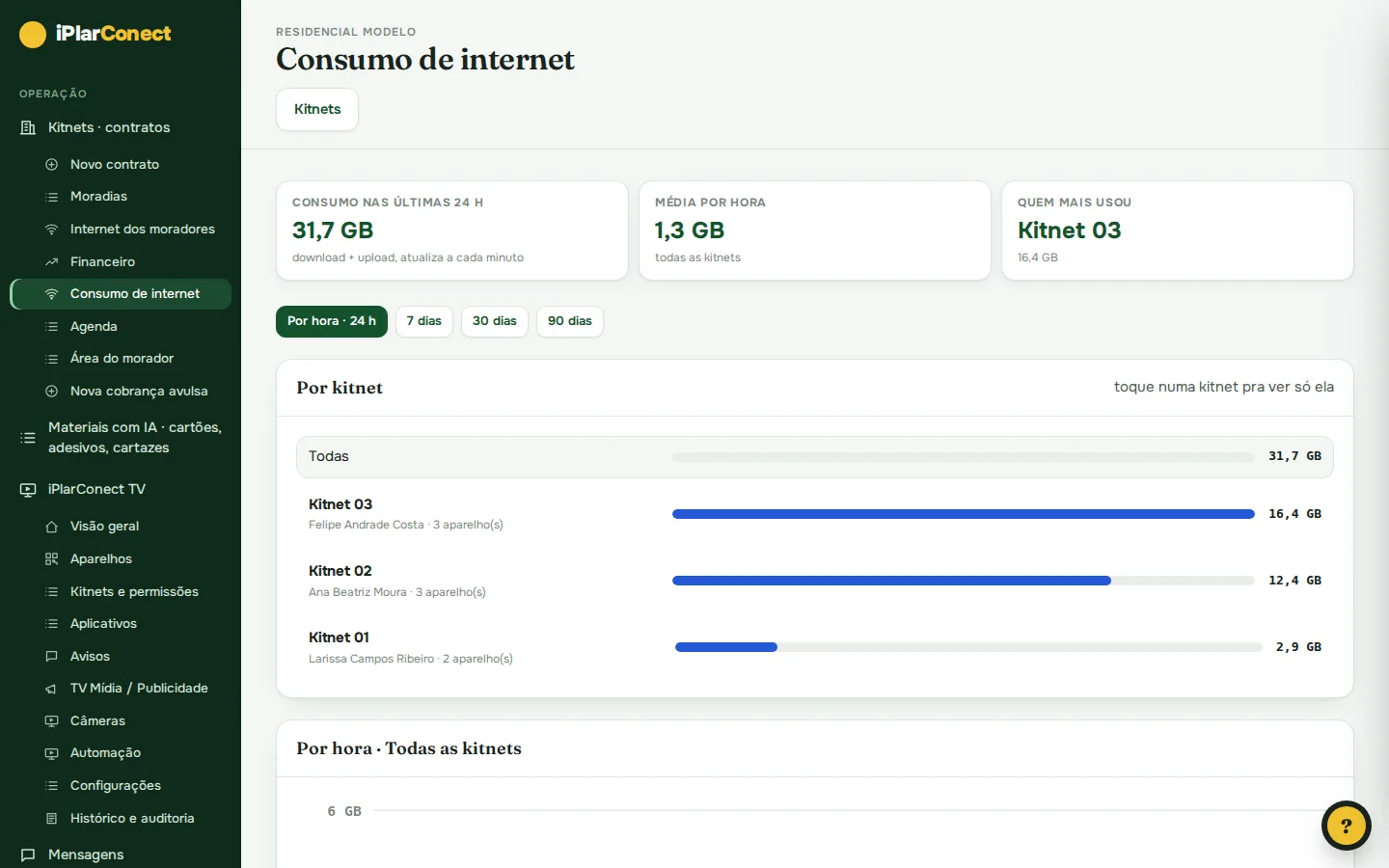Click the chat icon beside Avisos
The width and height of the screenshot is (1389, 868).
point(52,657)
